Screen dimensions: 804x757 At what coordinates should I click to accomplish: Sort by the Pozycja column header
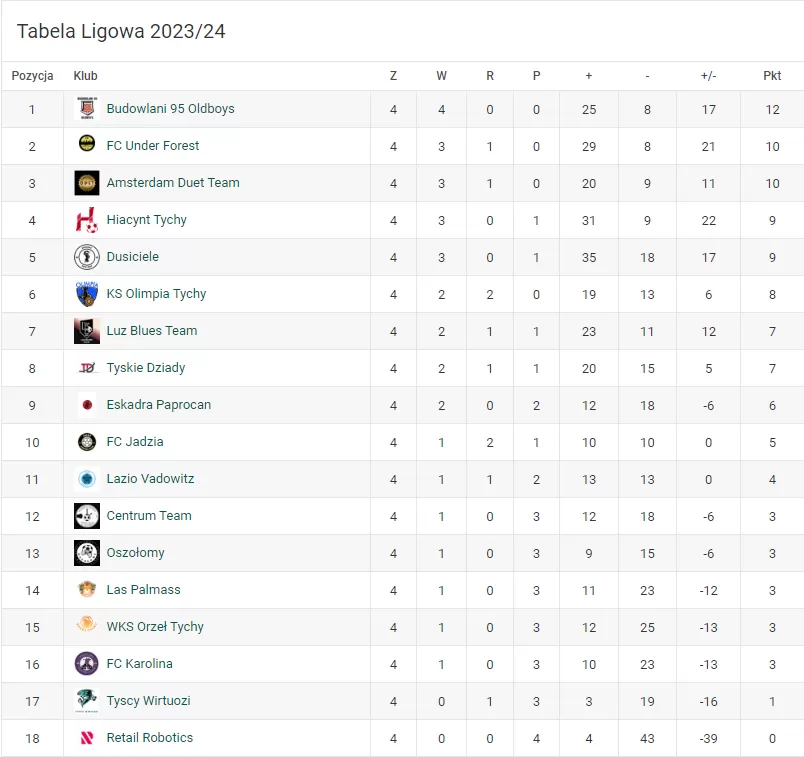(32, 76)
